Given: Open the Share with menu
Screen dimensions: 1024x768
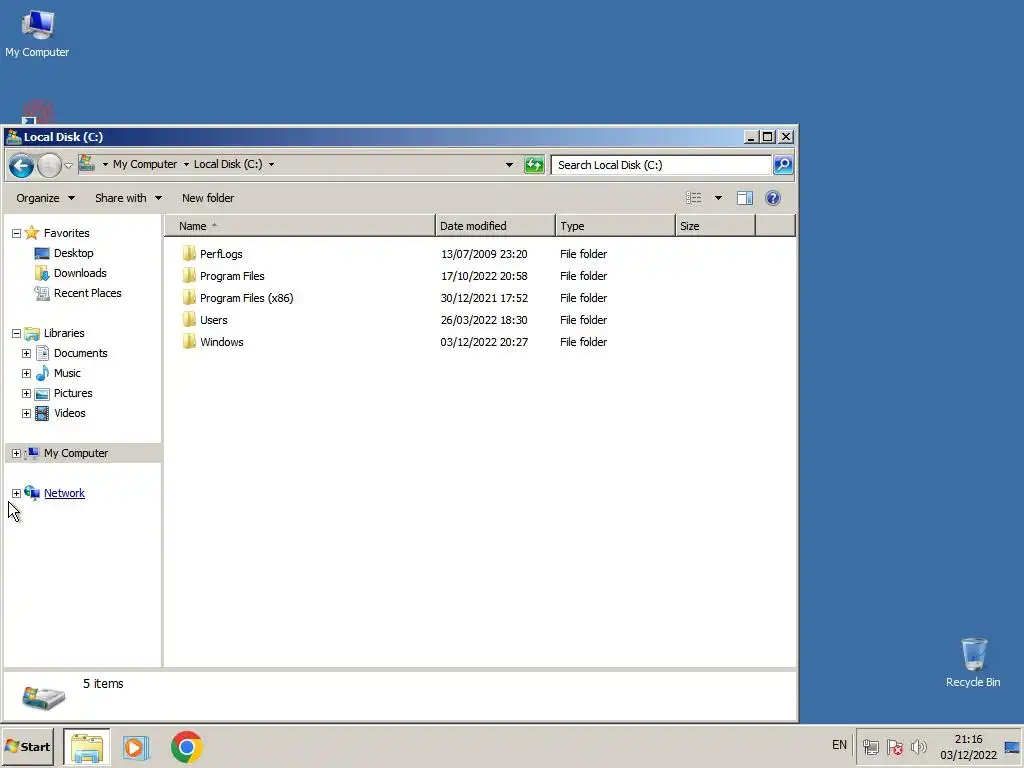Looking at the screenshot, I should point(128,198).
